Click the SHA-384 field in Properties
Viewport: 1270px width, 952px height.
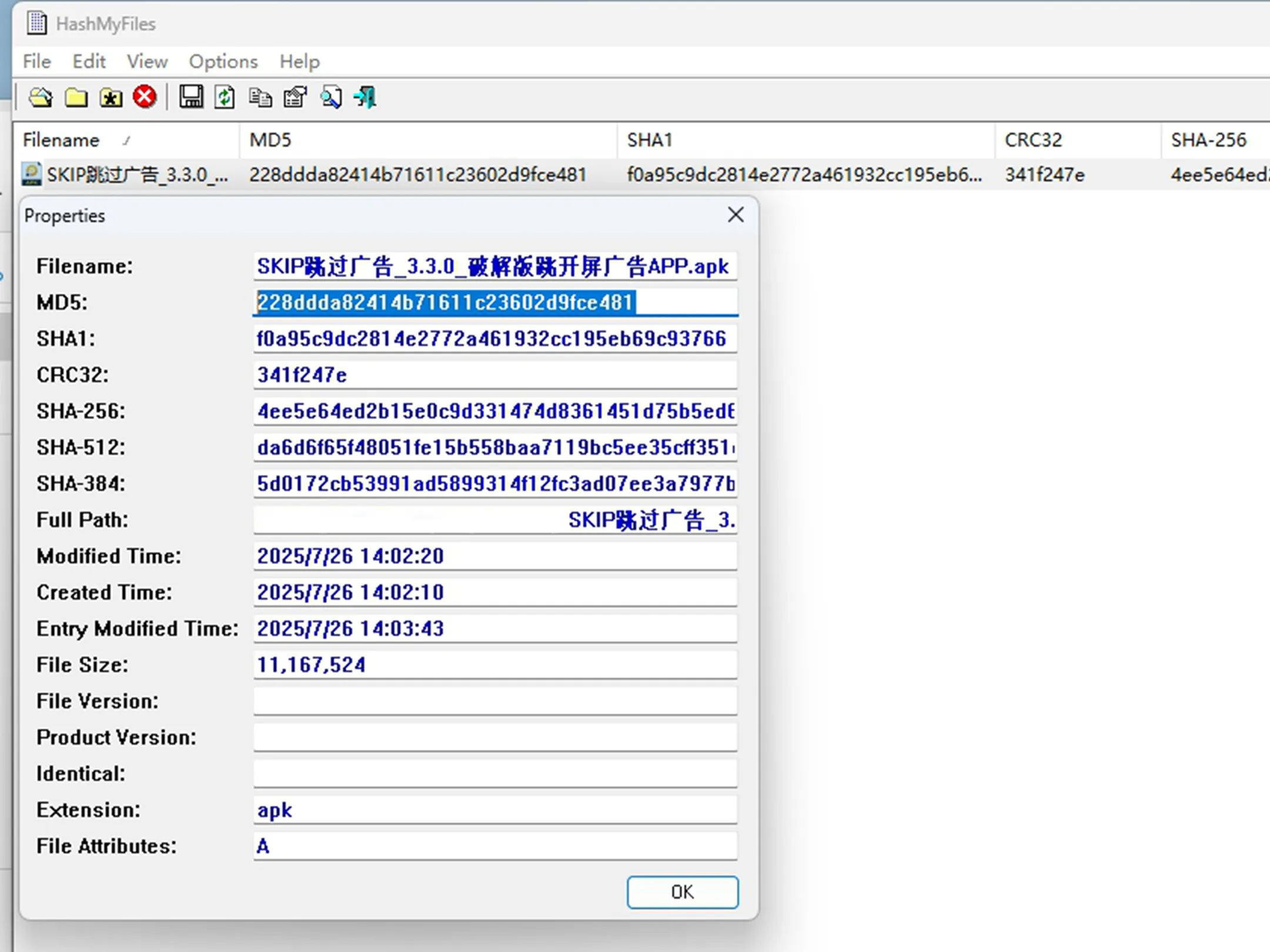pyautogui.click(x=495, y=484)
